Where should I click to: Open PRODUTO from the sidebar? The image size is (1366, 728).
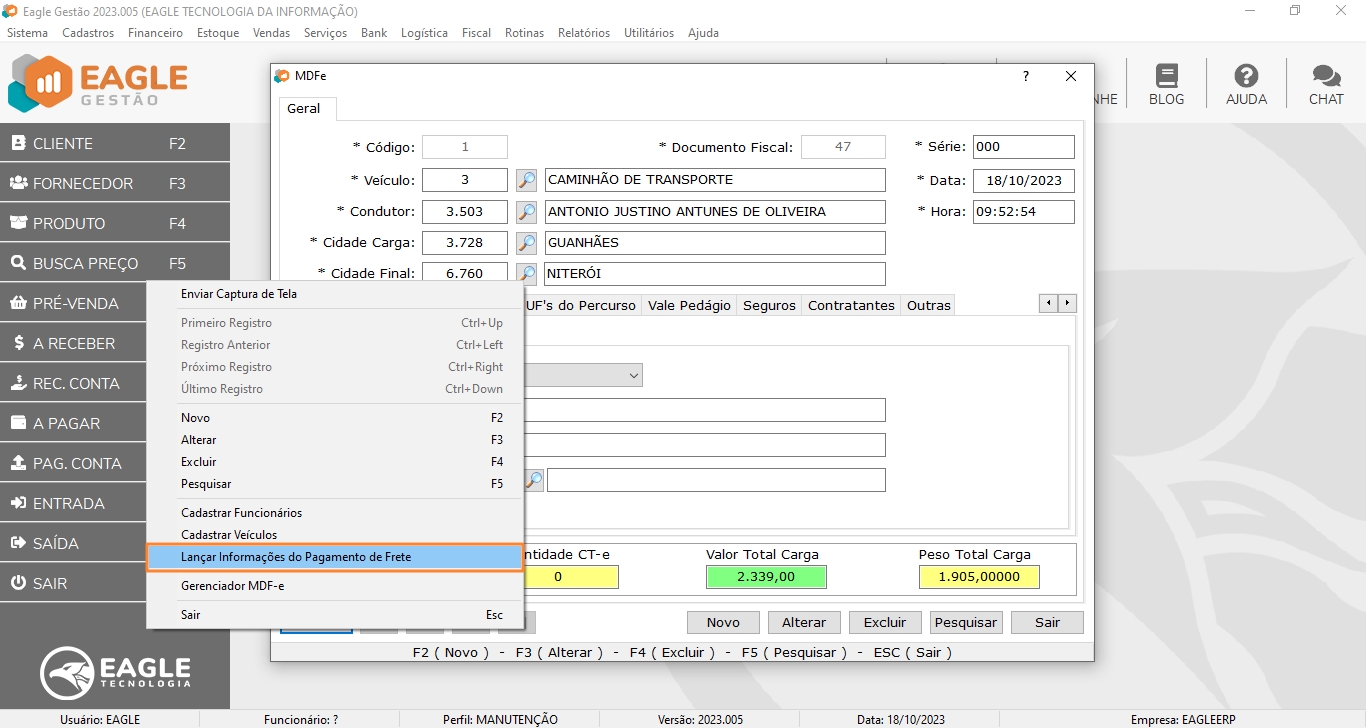[115, 223]
